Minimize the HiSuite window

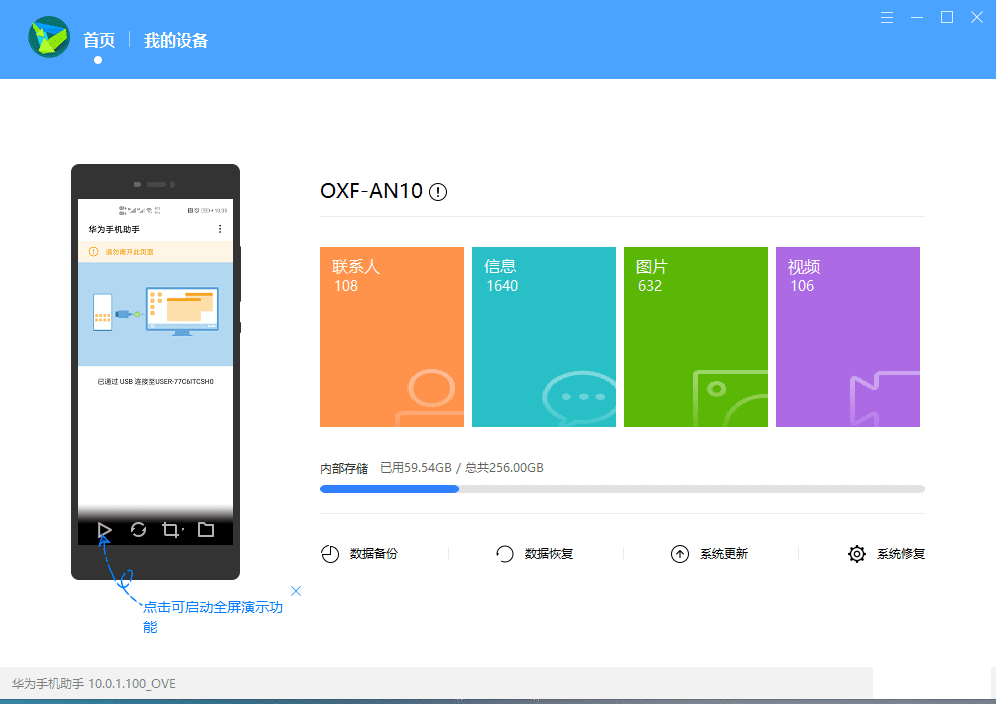tap(917, 18)
